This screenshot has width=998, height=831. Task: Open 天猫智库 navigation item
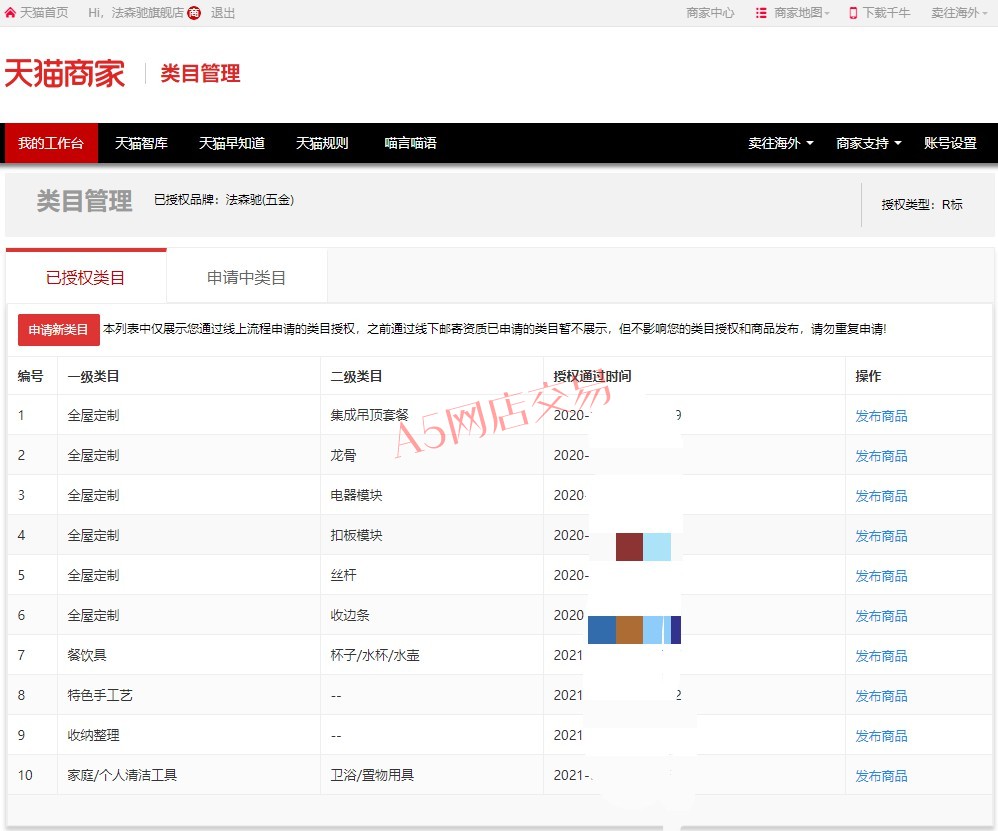point(141,143)
